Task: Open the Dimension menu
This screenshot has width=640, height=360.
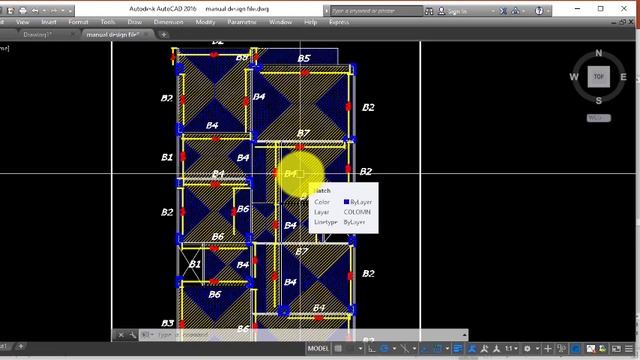Action: click(x=168, y=22)
